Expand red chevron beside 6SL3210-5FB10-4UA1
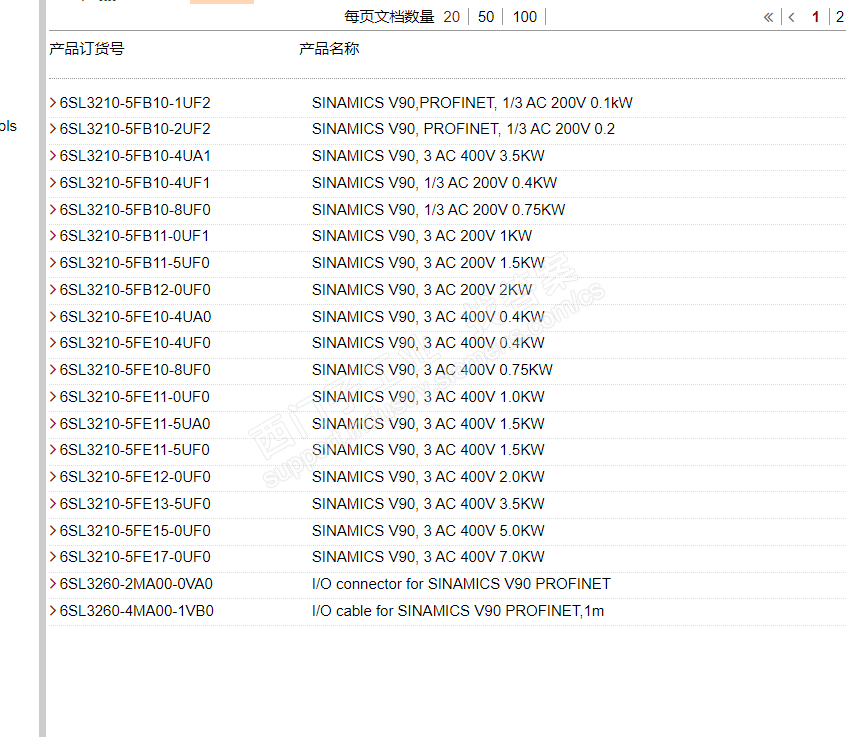 pos(53,155)
